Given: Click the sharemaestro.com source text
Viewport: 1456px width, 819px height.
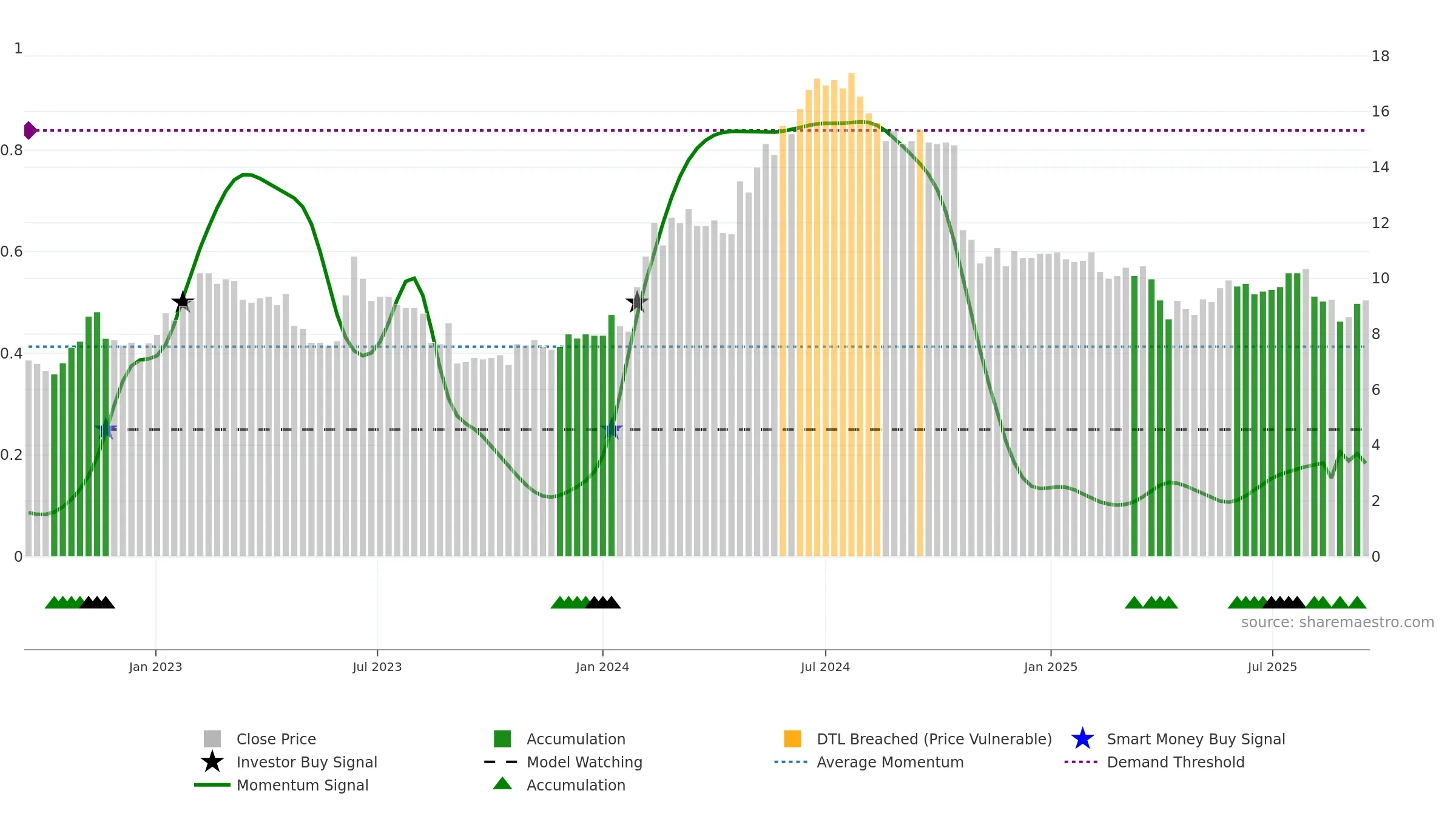Looking at the screenshot, I should [1337, 622].
